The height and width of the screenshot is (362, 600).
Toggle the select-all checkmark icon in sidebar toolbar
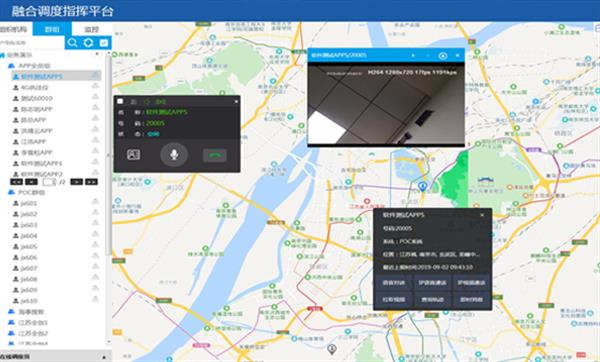pyautogui.click(x=104, y=42)
